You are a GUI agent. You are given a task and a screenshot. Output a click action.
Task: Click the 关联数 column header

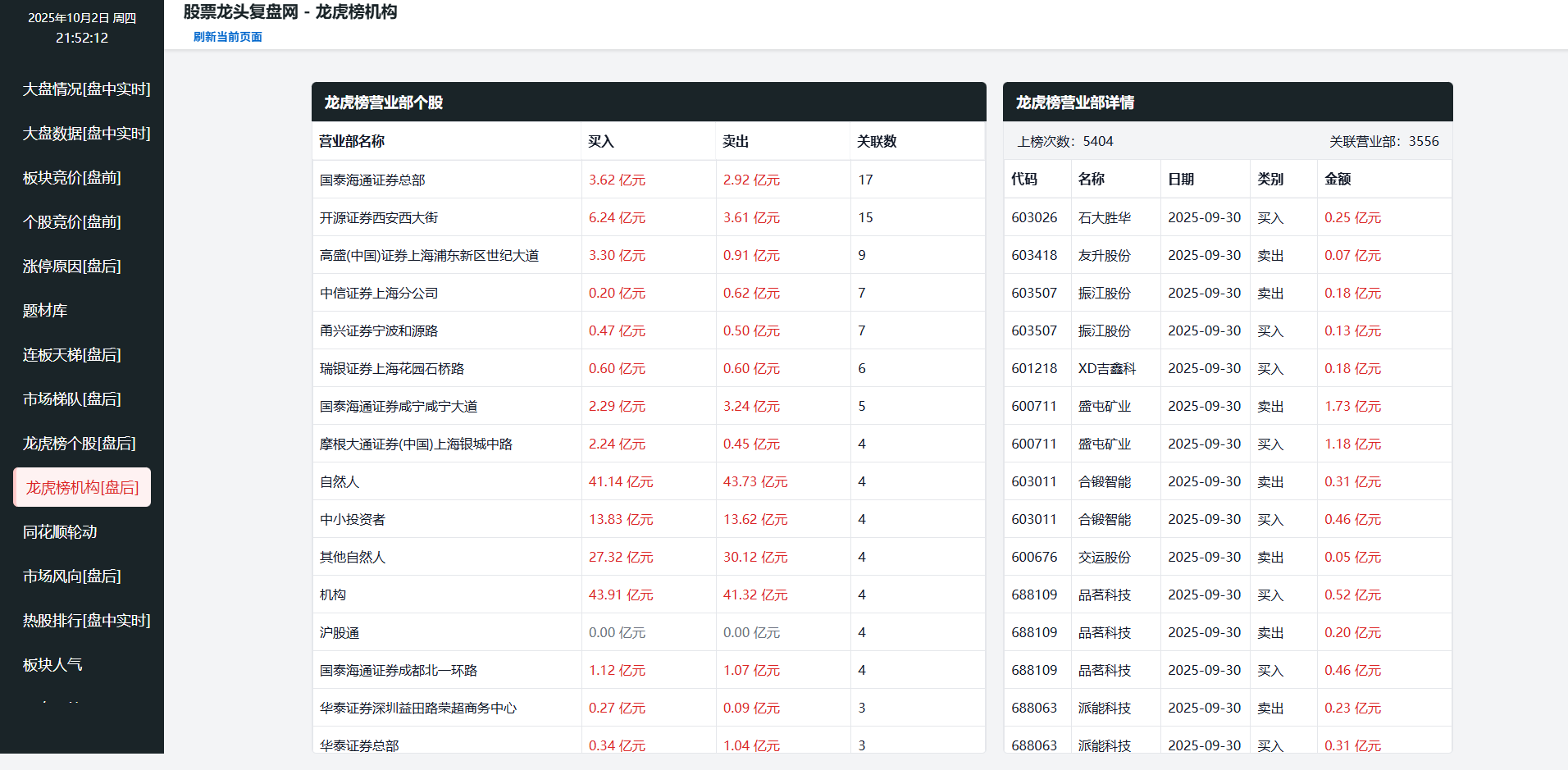click(x=877, y=141)
